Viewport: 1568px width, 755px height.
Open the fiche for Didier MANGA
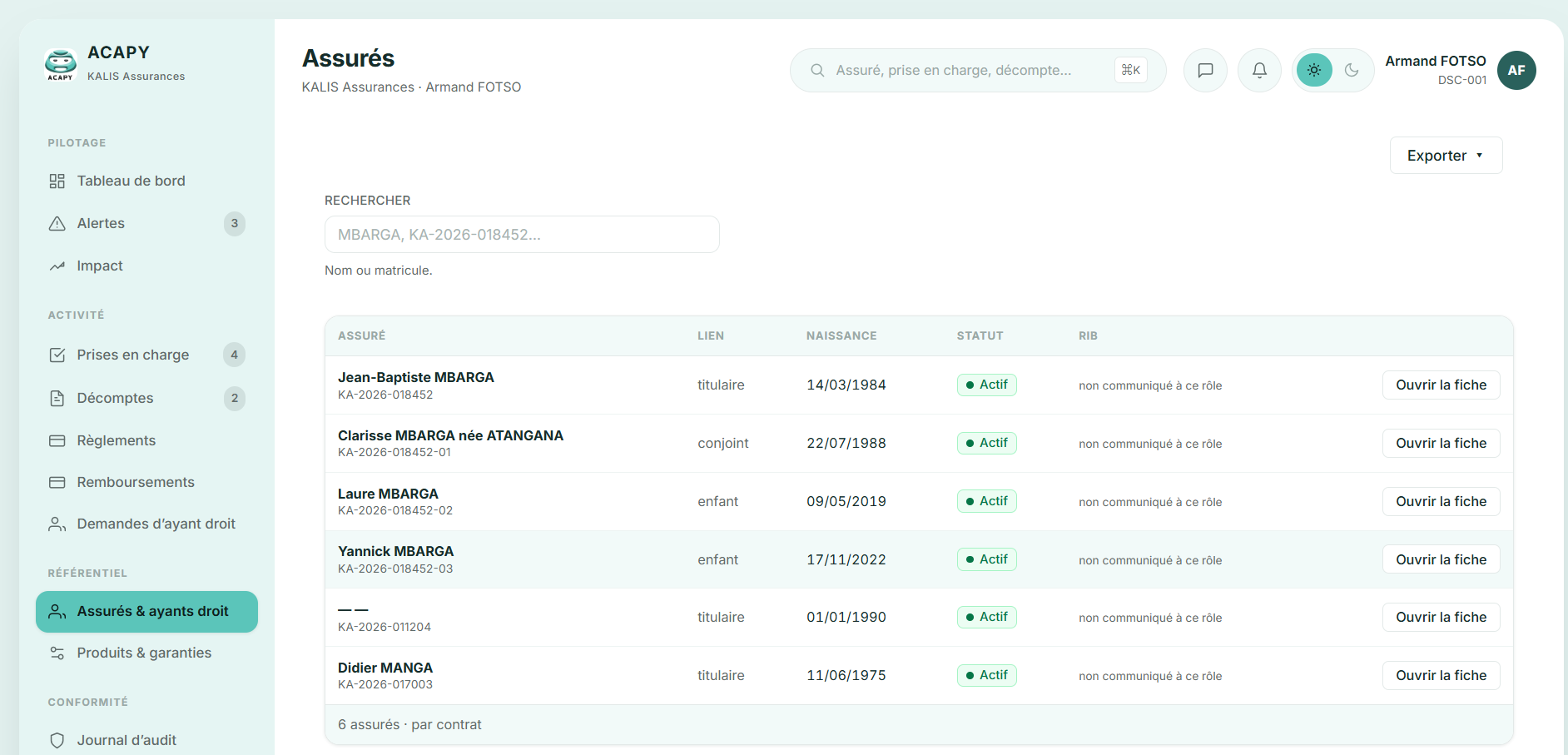(x=1441, y=676)
